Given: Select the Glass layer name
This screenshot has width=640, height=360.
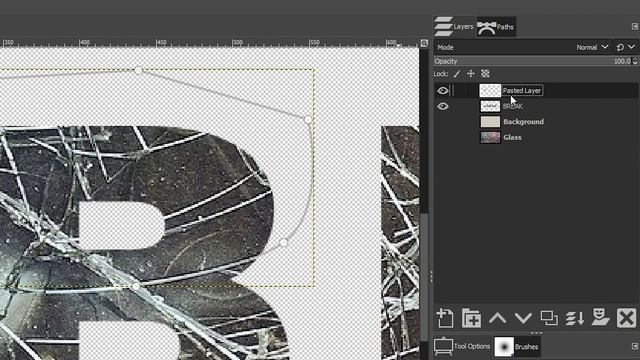Looking at the screenshot, I should 512,138.
